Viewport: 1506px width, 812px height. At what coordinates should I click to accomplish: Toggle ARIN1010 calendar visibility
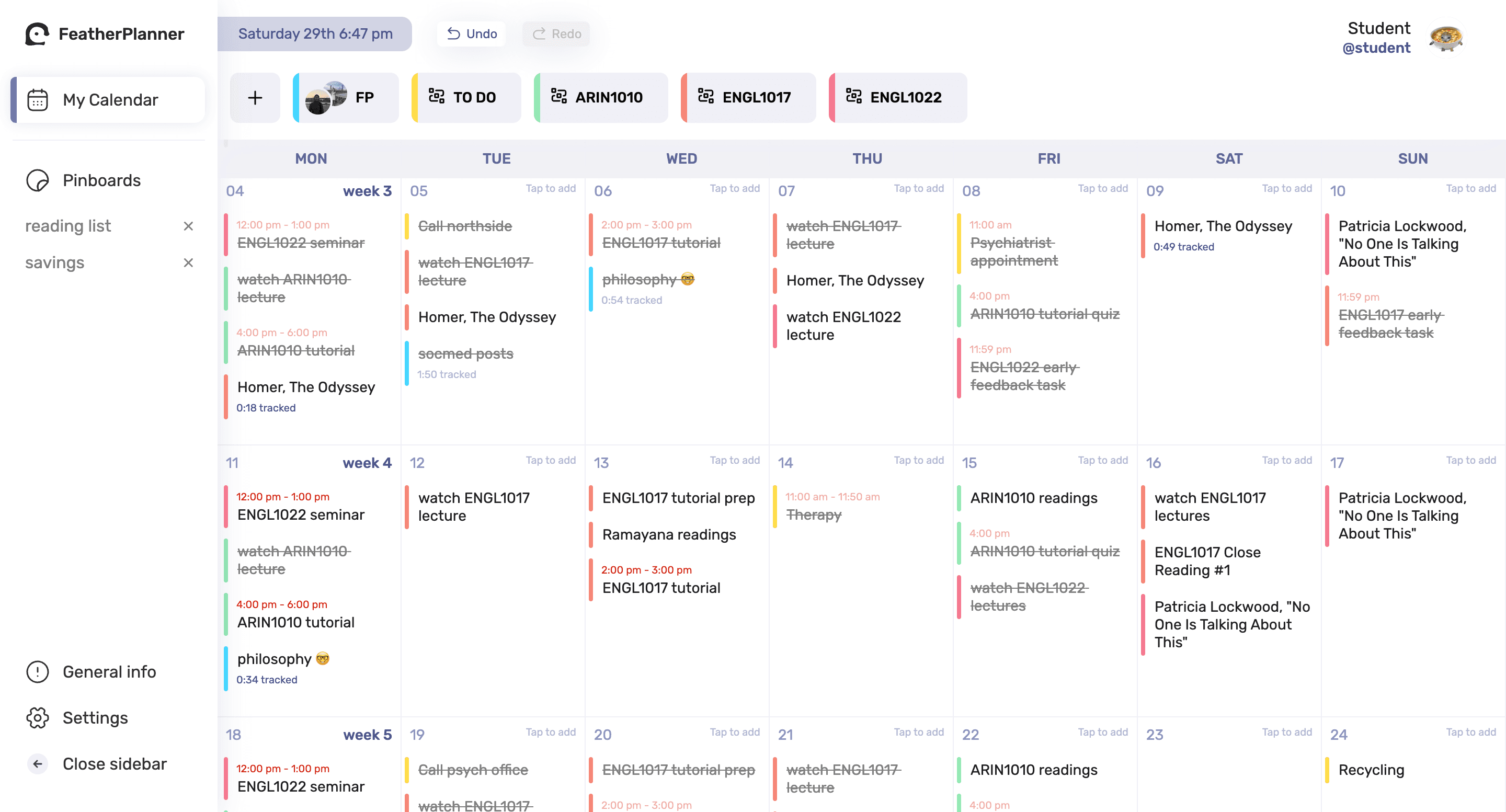point(600,97)
